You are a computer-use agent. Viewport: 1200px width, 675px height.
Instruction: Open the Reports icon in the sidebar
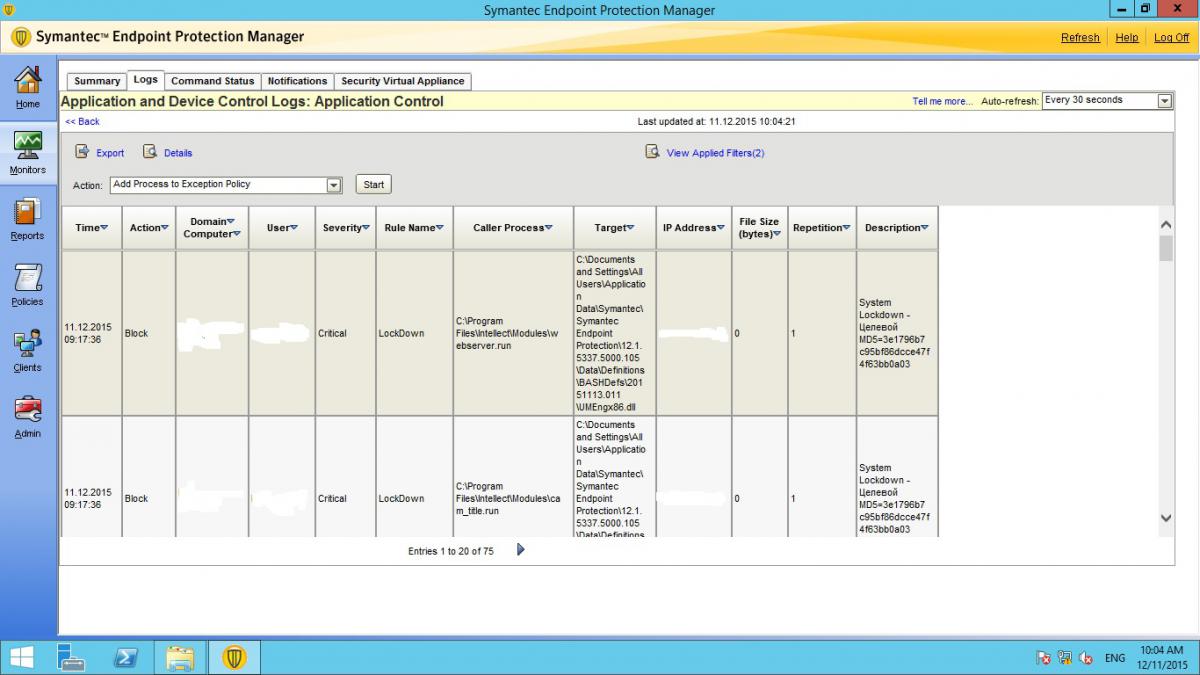pos(27,211)
